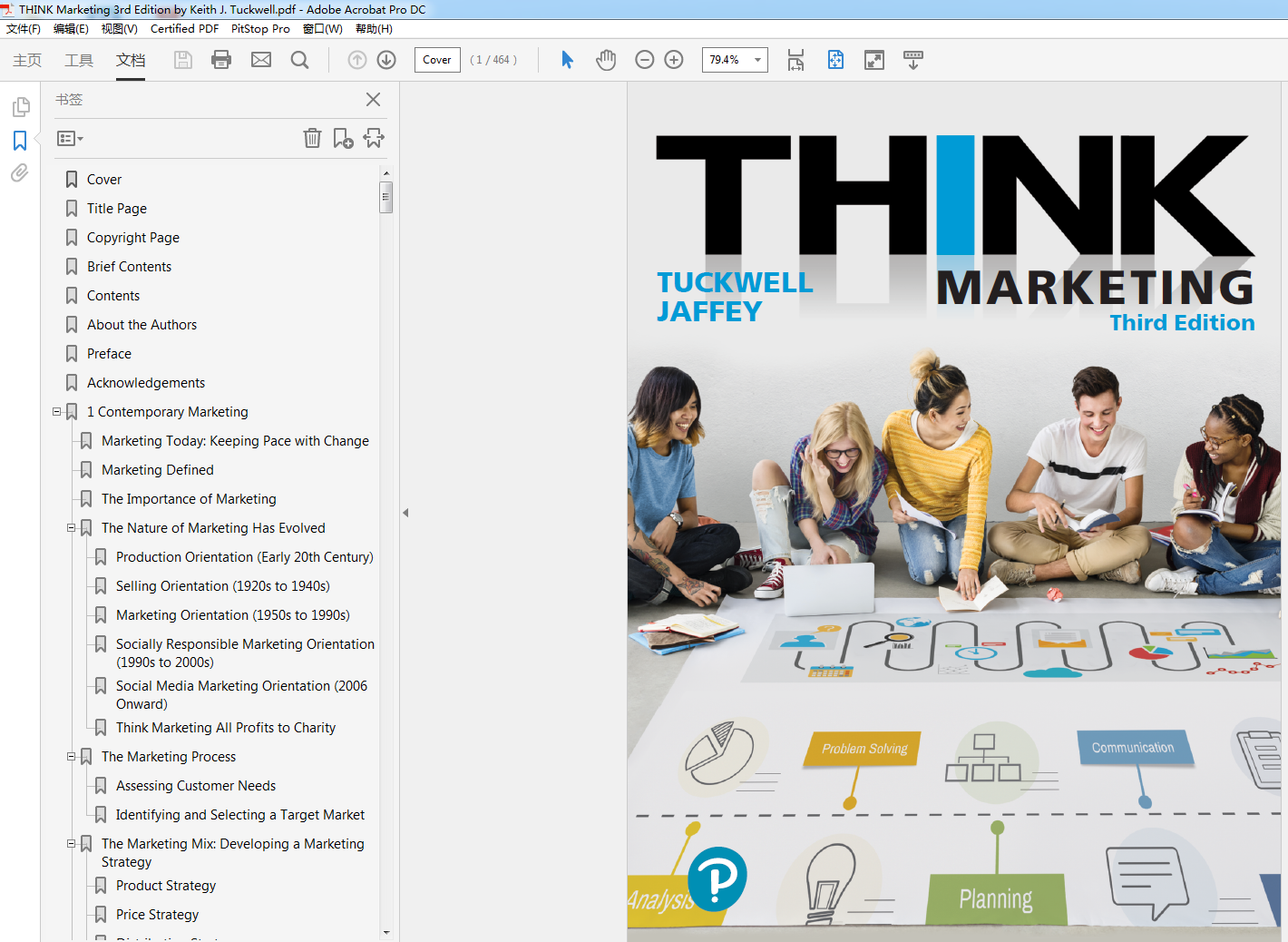The height and width of the screenshot is (942, 1288).
Task: Open the 帮助(H) menu
Action: coord(374,29)
